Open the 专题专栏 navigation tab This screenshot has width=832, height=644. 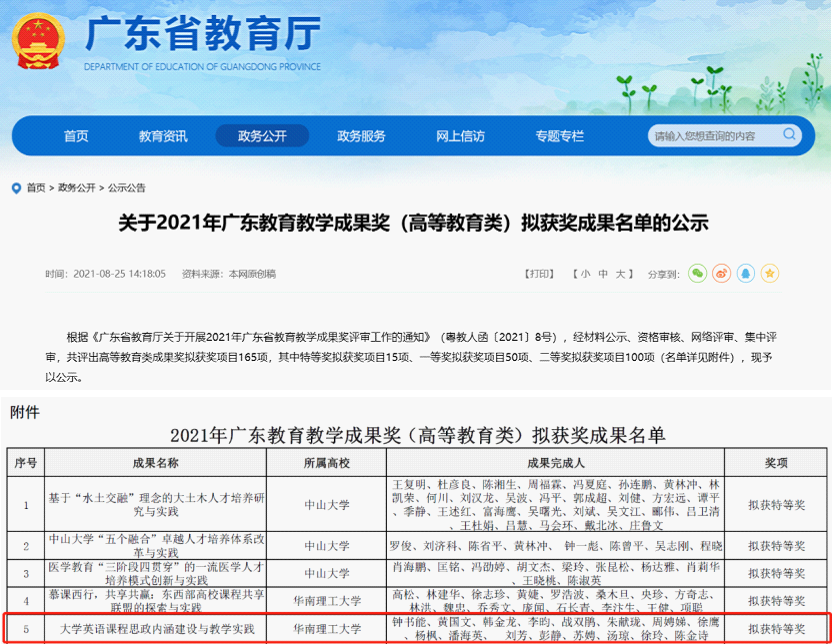pyautogui.click(x=559, y=136)
